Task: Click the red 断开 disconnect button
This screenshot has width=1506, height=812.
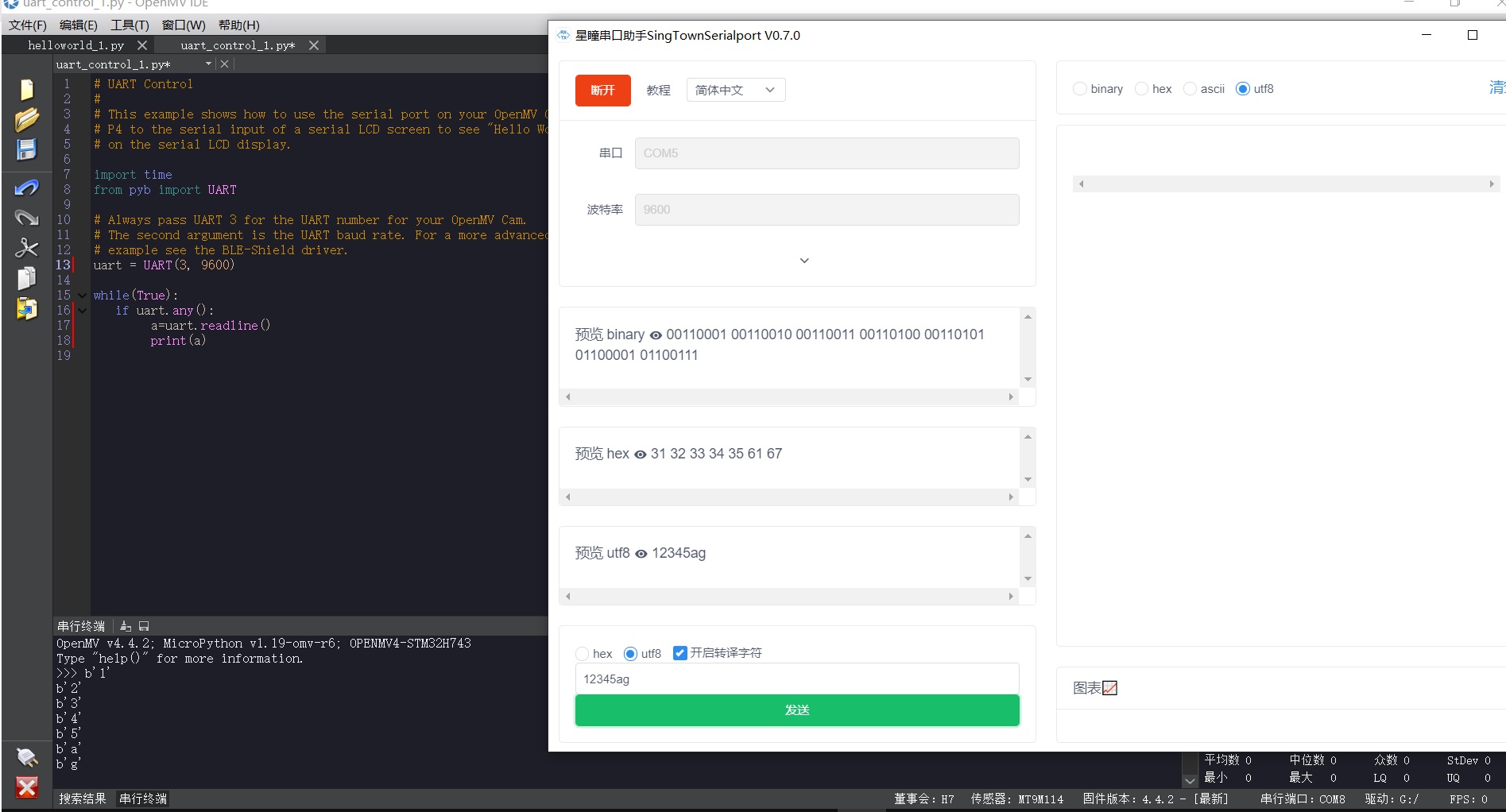Action: tap(603, 90)
